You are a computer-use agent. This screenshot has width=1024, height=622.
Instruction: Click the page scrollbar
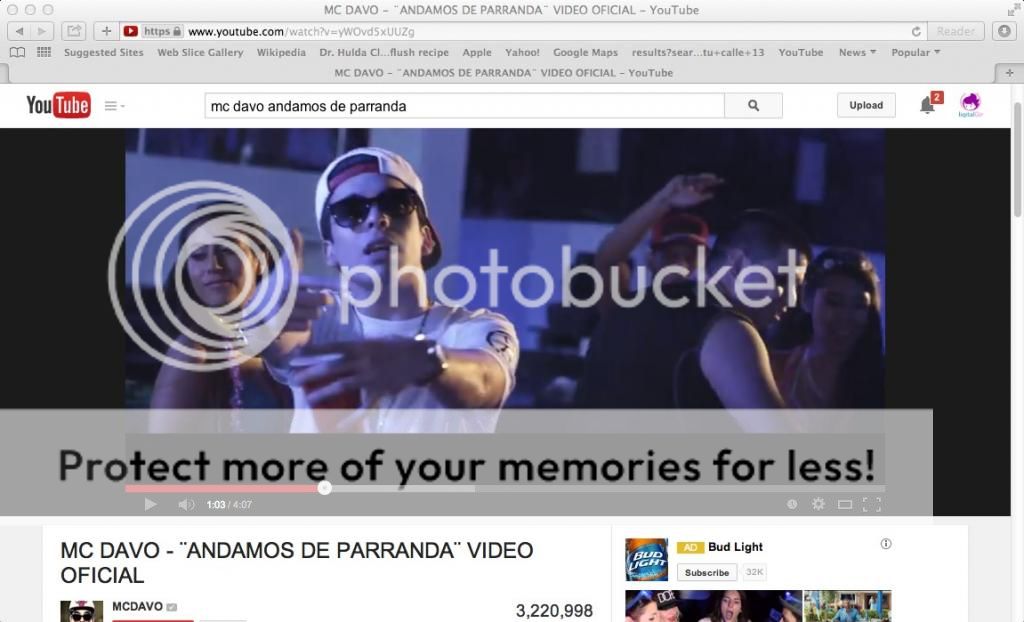1017,160
